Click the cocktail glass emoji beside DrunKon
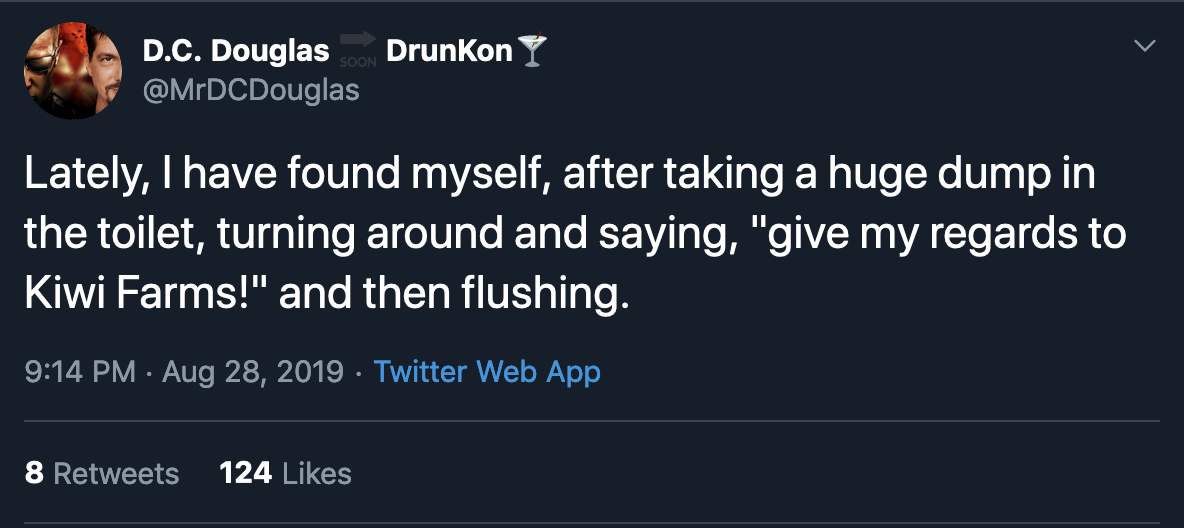This screenshot has width=1184, height=528. point(532,51)
